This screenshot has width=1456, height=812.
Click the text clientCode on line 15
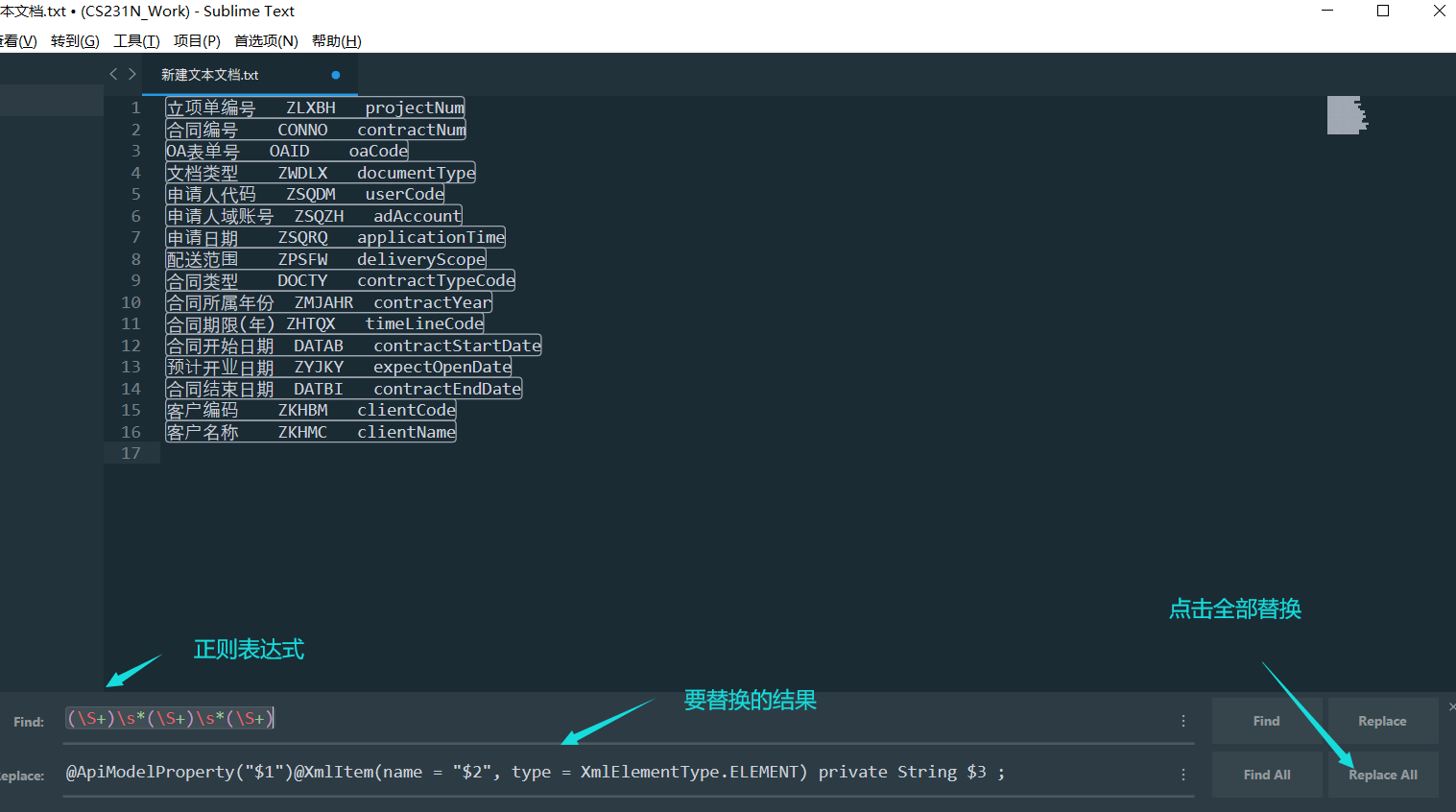406,410
